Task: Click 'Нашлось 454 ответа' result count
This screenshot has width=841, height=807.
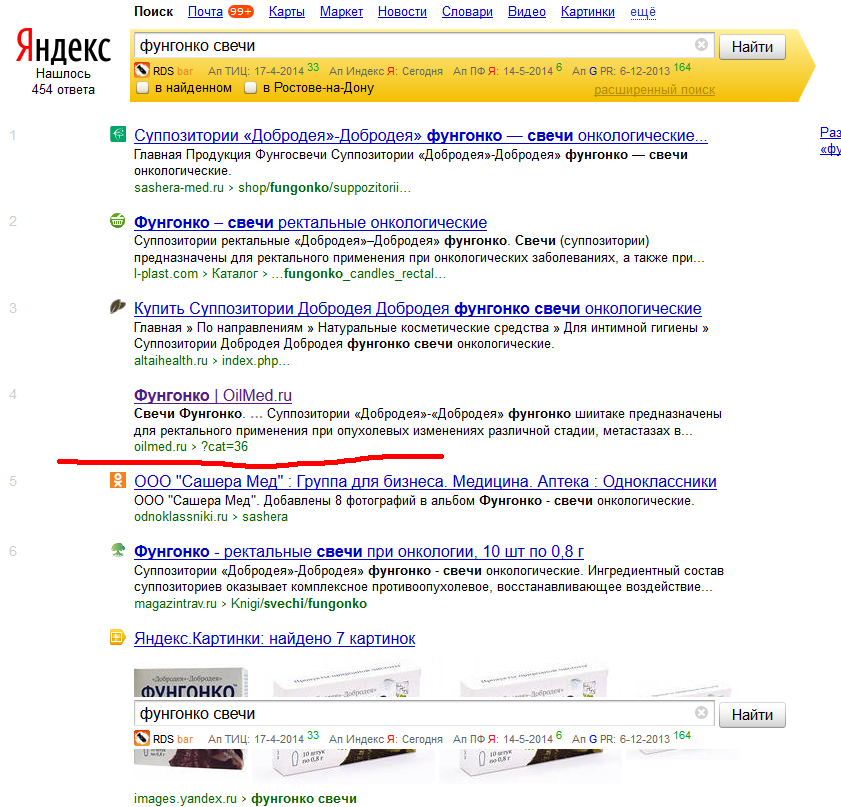Action: tap(63, 82)
